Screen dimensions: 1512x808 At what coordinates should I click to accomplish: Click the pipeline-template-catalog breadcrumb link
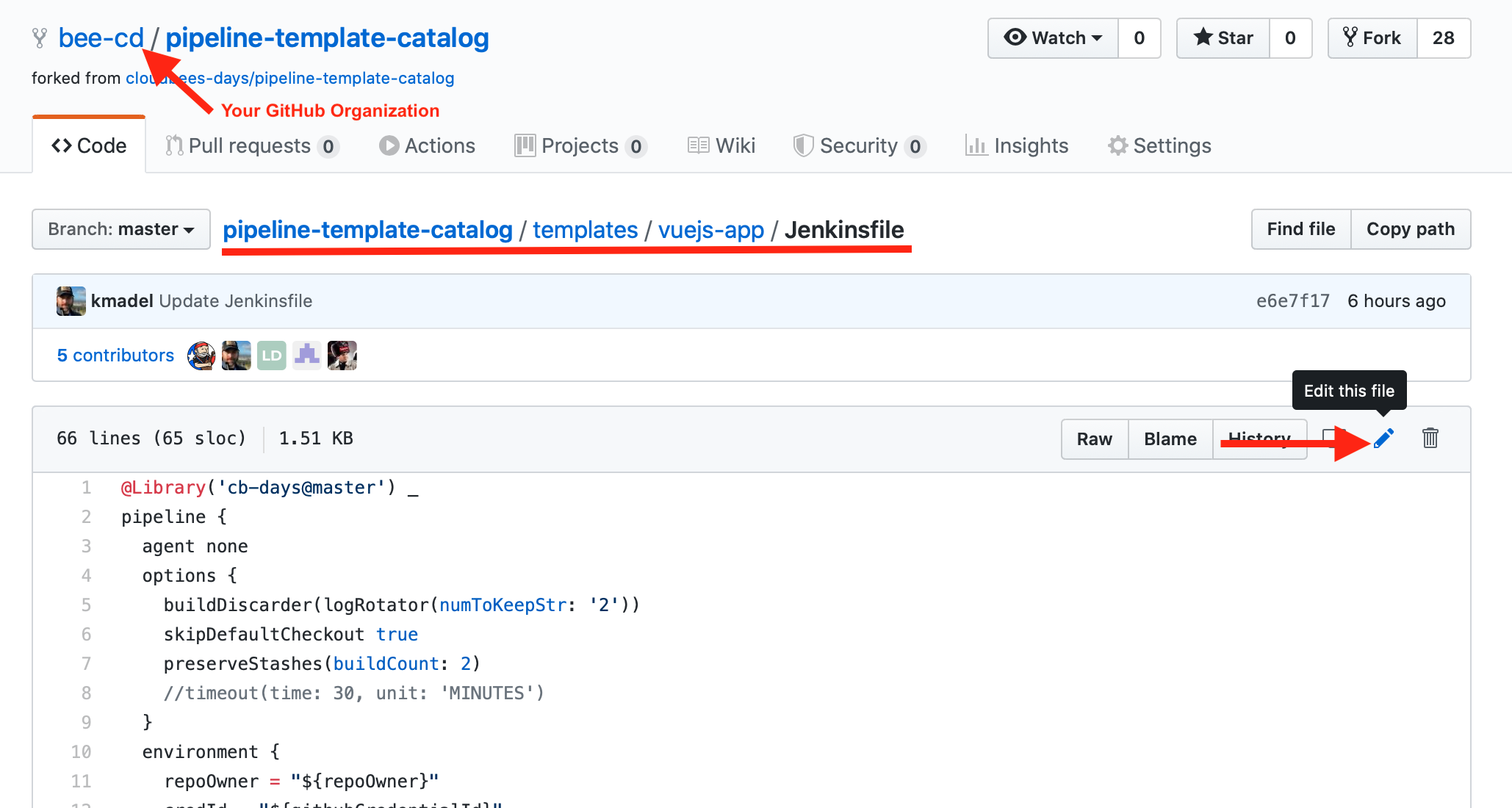coord(367,230)
